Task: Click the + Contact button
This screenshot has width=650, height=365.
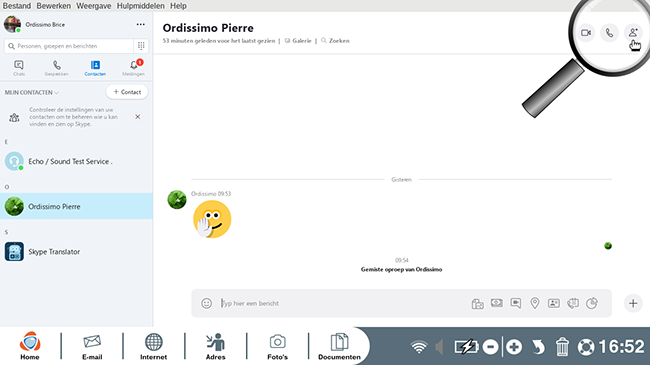Action: (x=127, y=92)
